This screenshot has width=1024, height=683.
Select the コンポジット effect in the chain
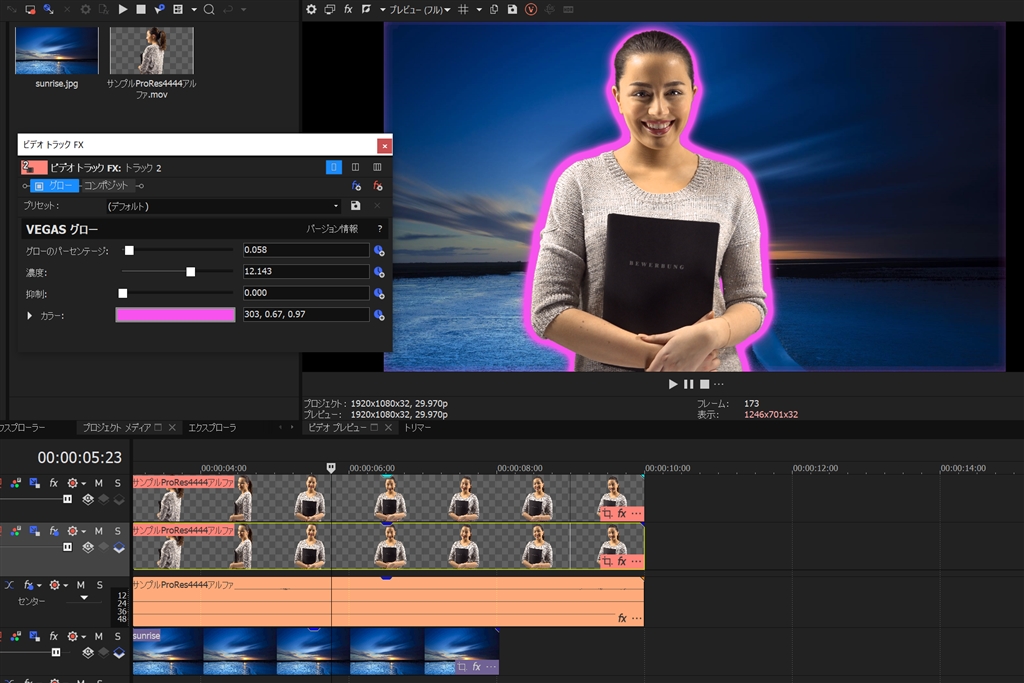click(x=105, y=186)
